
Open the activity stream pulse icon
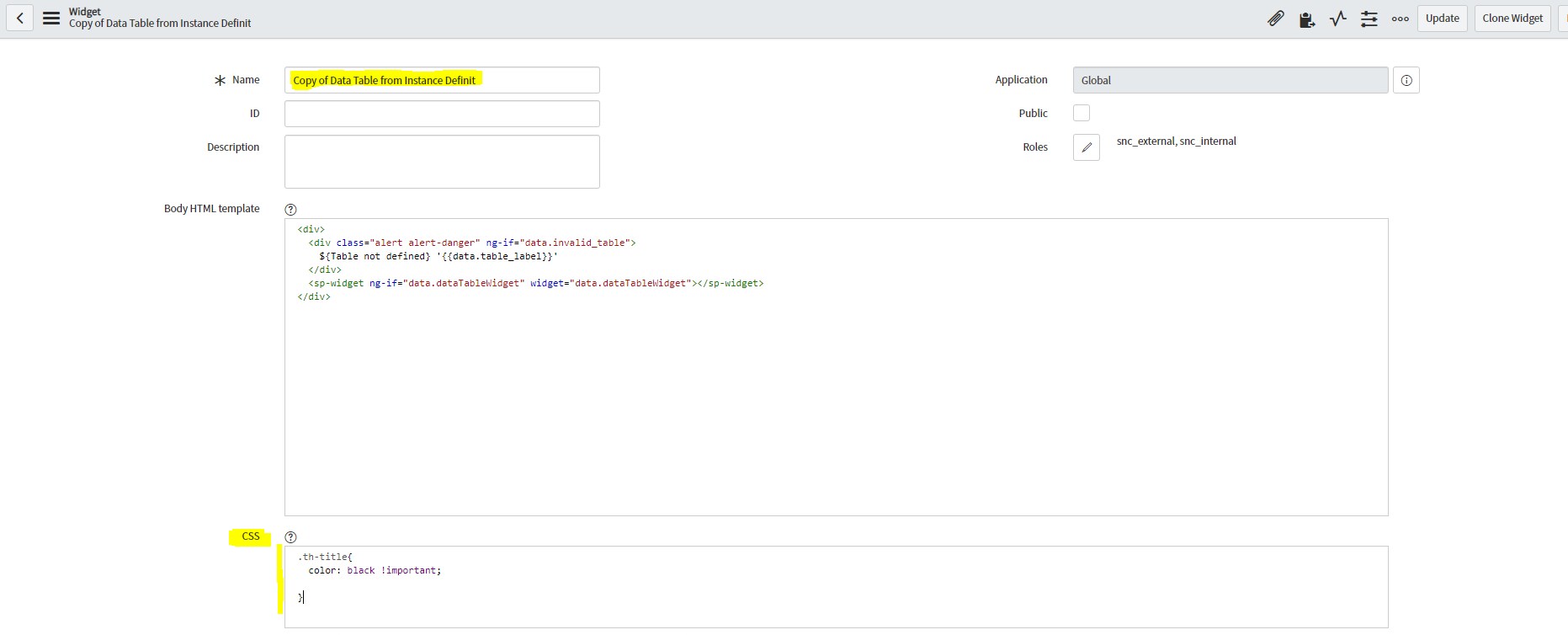tap(1337, 19)
